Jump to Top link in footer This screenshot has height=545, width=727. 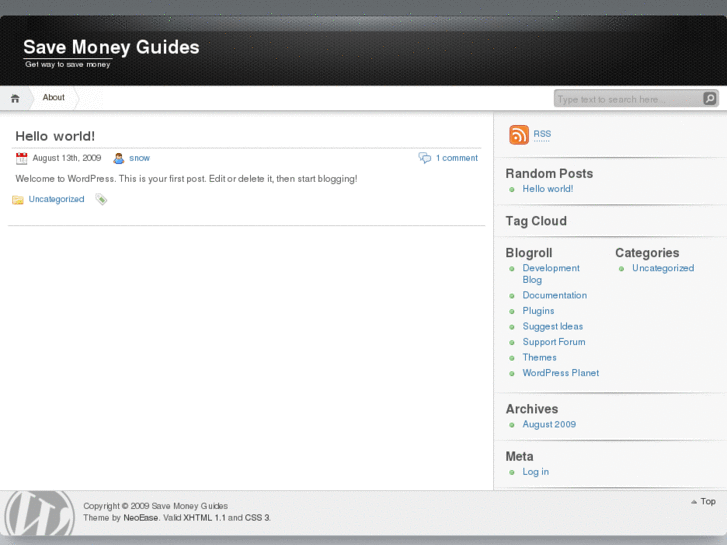click(x=708, y=501)
